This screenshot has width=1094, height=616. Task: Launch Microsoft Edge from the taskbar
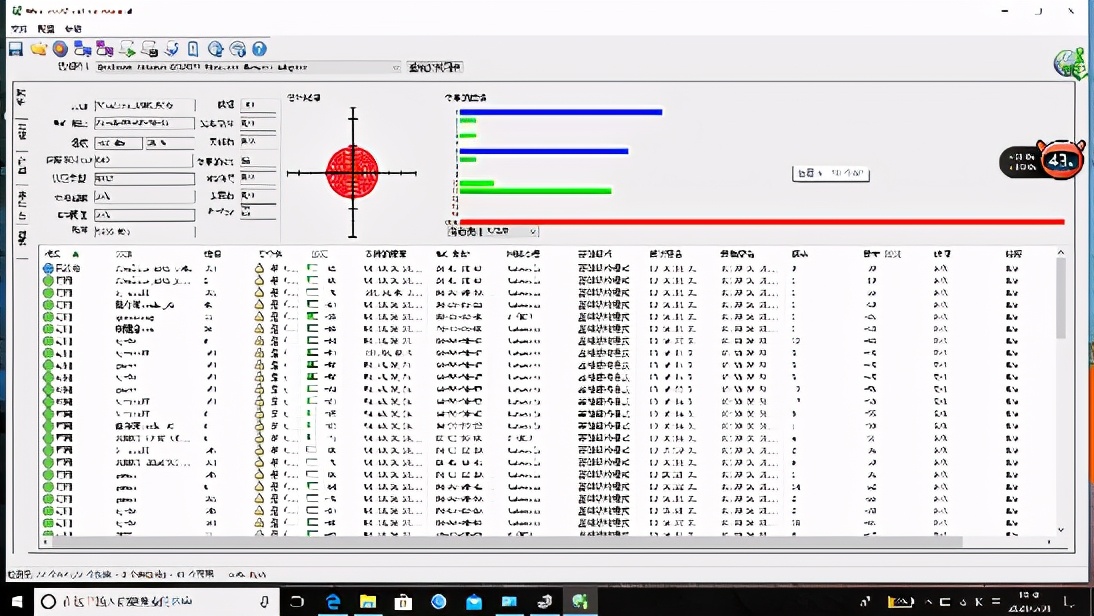click(x=334, y=602)
